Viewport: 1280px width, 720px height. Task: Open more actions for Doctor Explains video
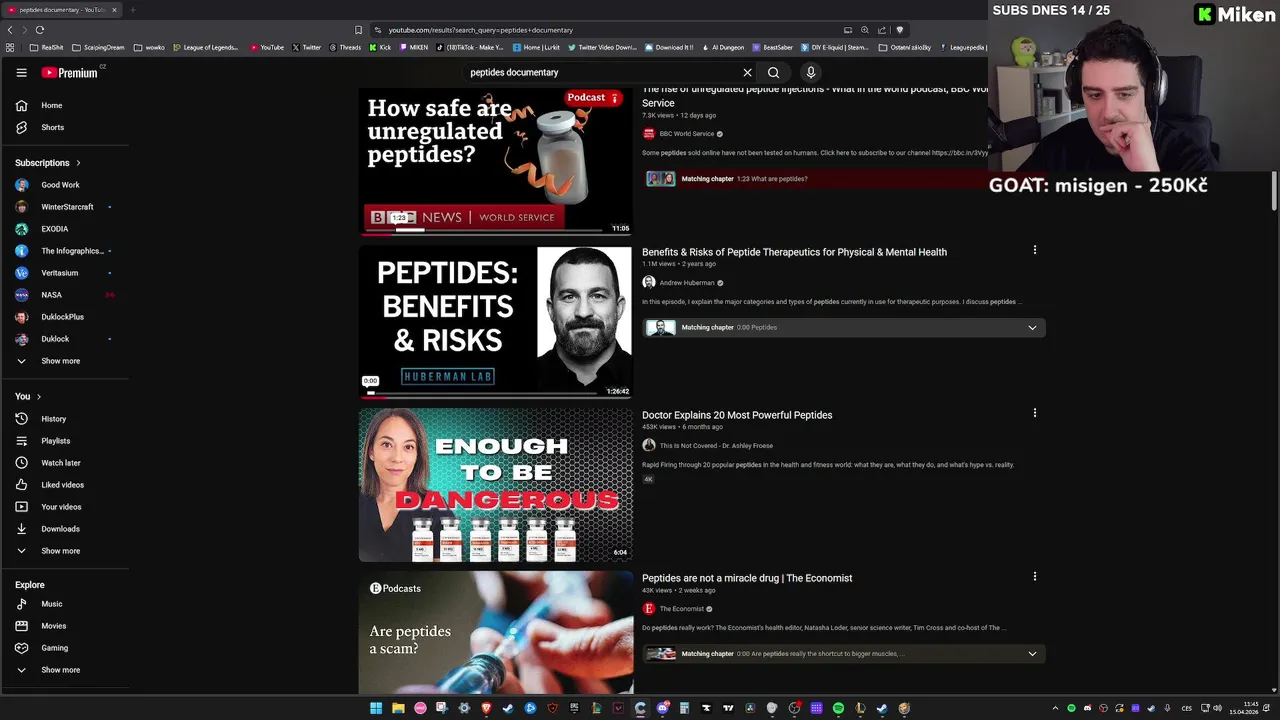[1035, 413]
